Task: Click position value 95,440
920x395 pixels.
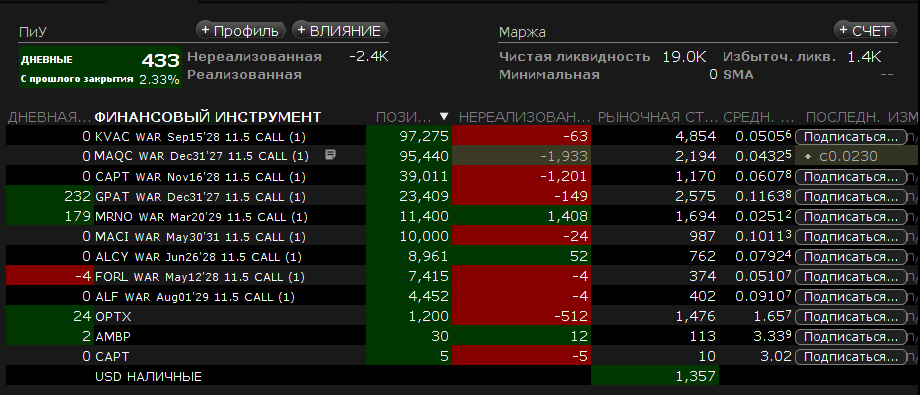Action: pyautogui.click(x=423, y=156)
